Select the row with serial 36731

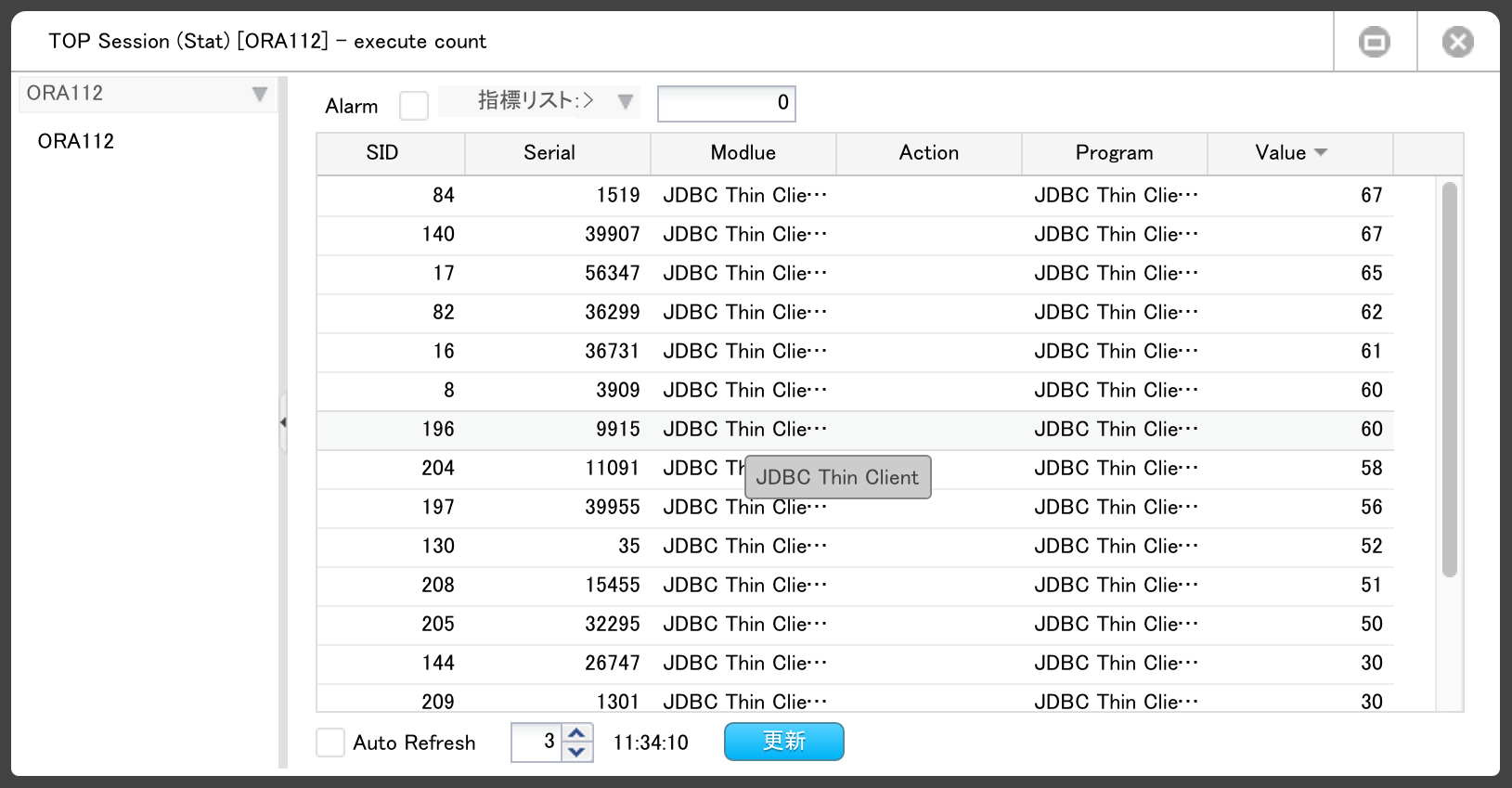[x=855, y=352]
